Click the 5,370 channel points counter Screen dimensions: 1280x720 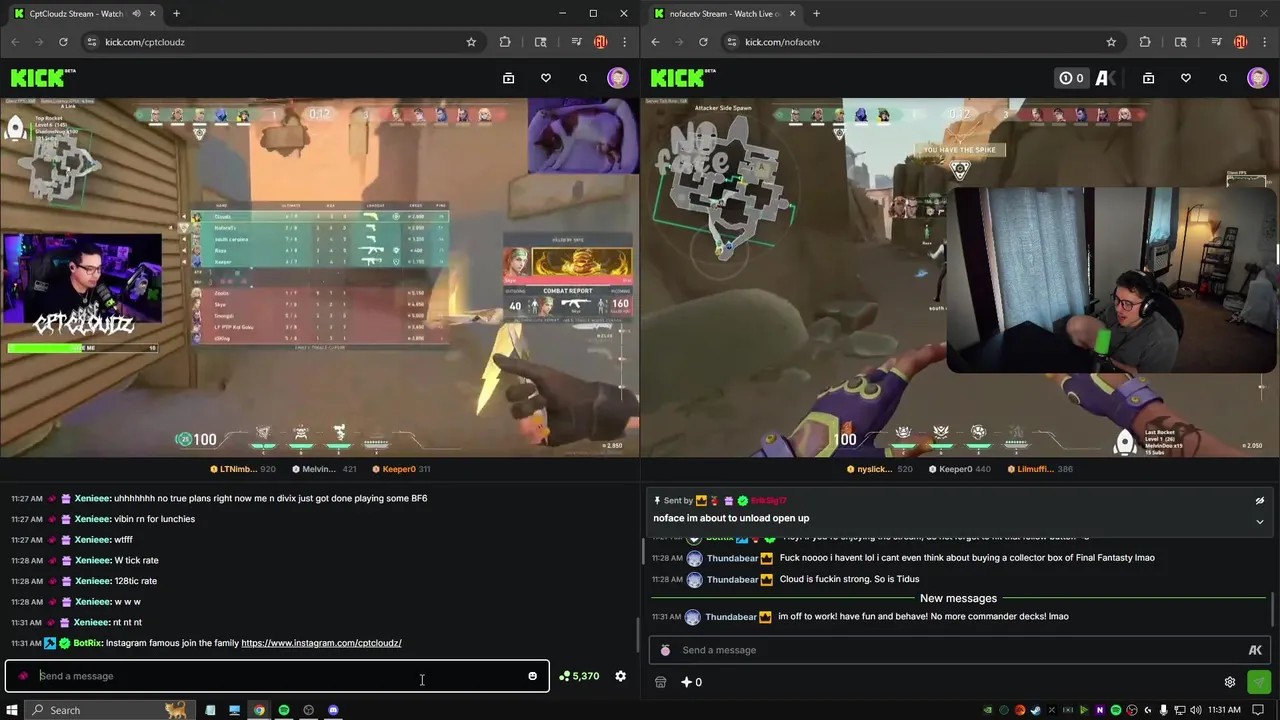(x=579, y=676)
